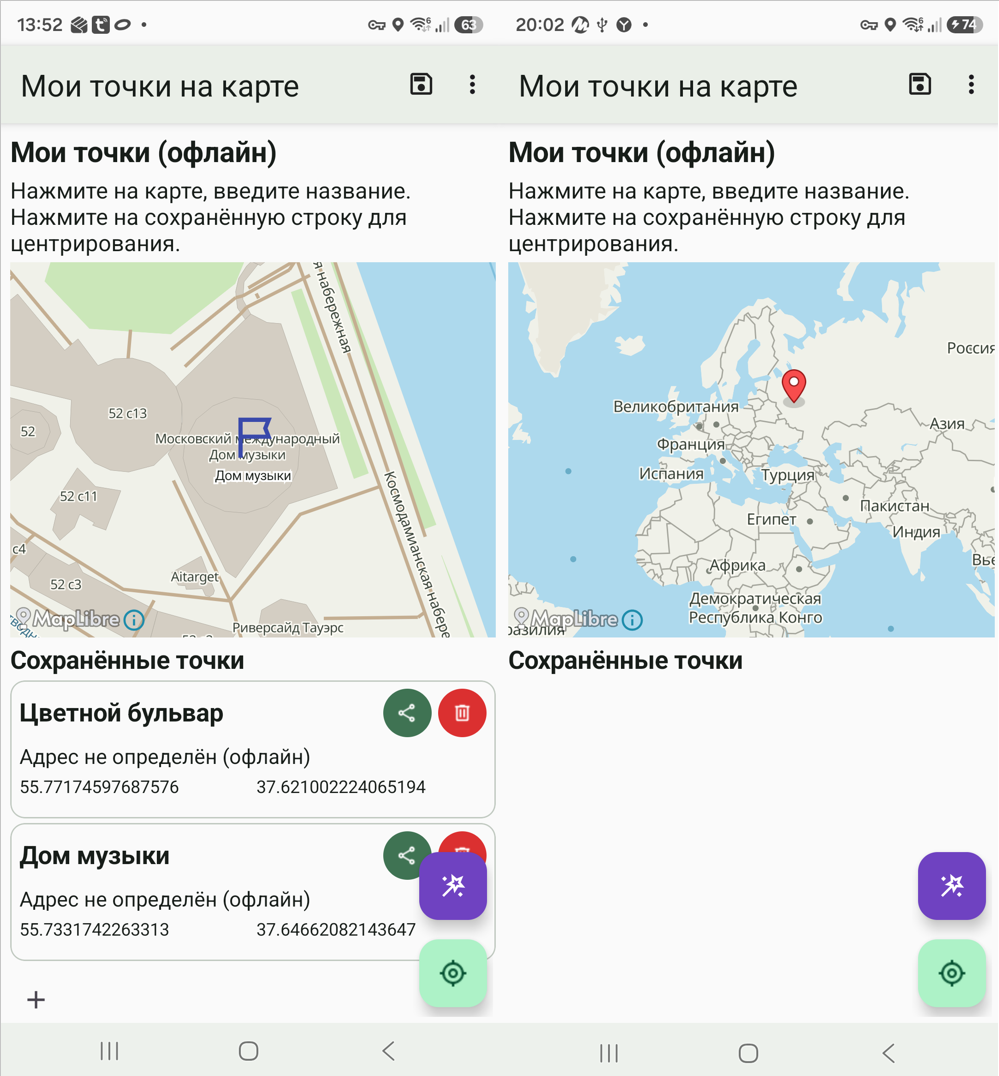Open MapLibre info icon on right map
The image size is (999, 1076).
click(632, 620)
